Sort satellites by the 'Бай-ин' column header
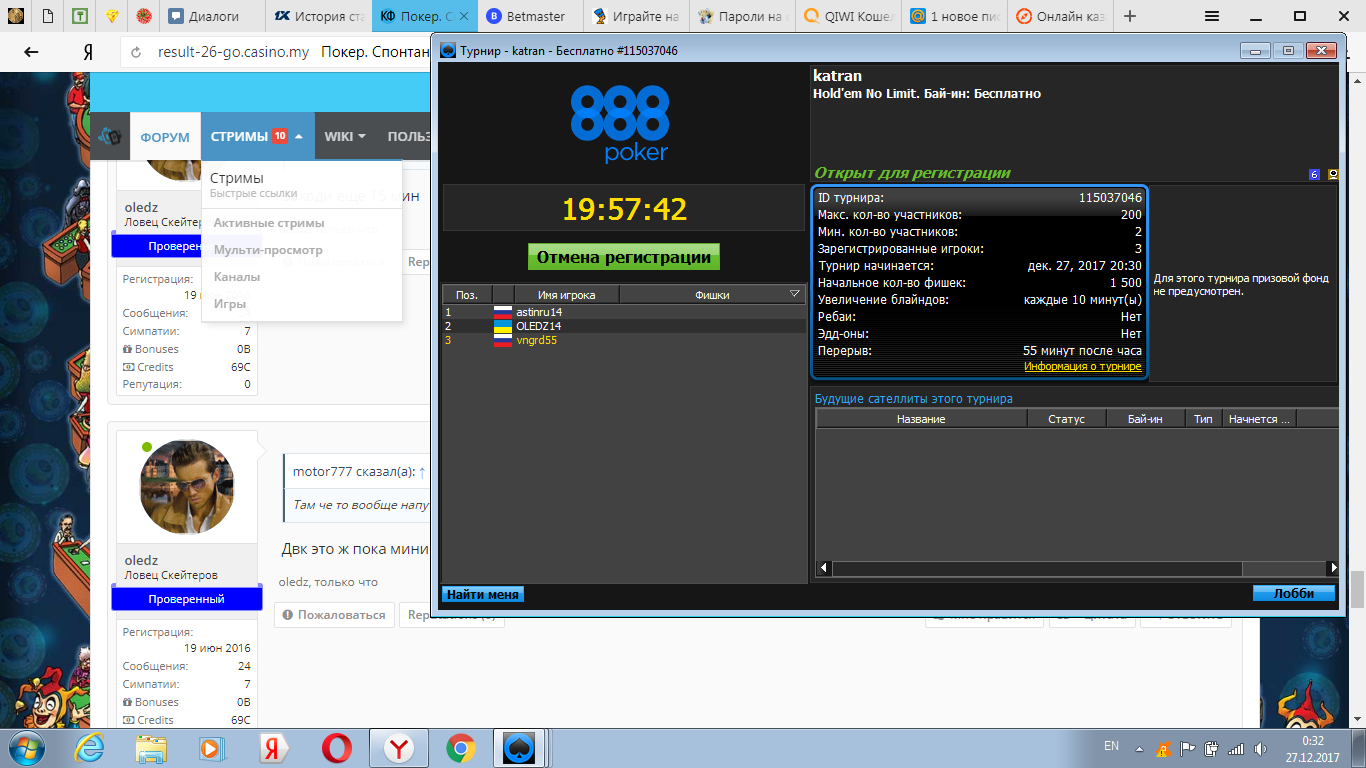The image size is (1366, 768). pos(1145,419)
